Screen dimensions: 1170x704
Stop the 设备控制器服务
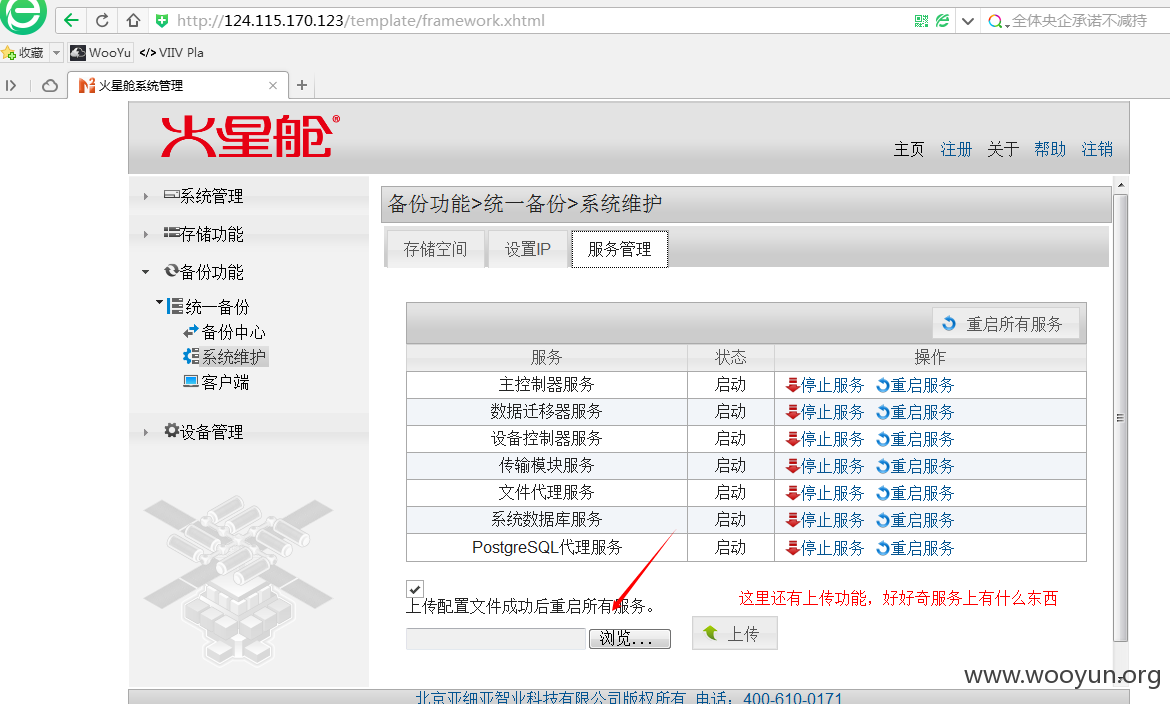tap(825, 439)
